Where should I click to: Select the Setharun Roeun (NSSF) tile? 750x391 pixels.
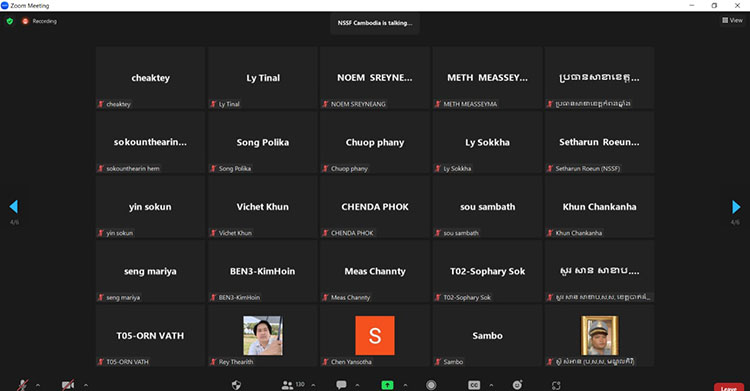(x=599, y=142)
